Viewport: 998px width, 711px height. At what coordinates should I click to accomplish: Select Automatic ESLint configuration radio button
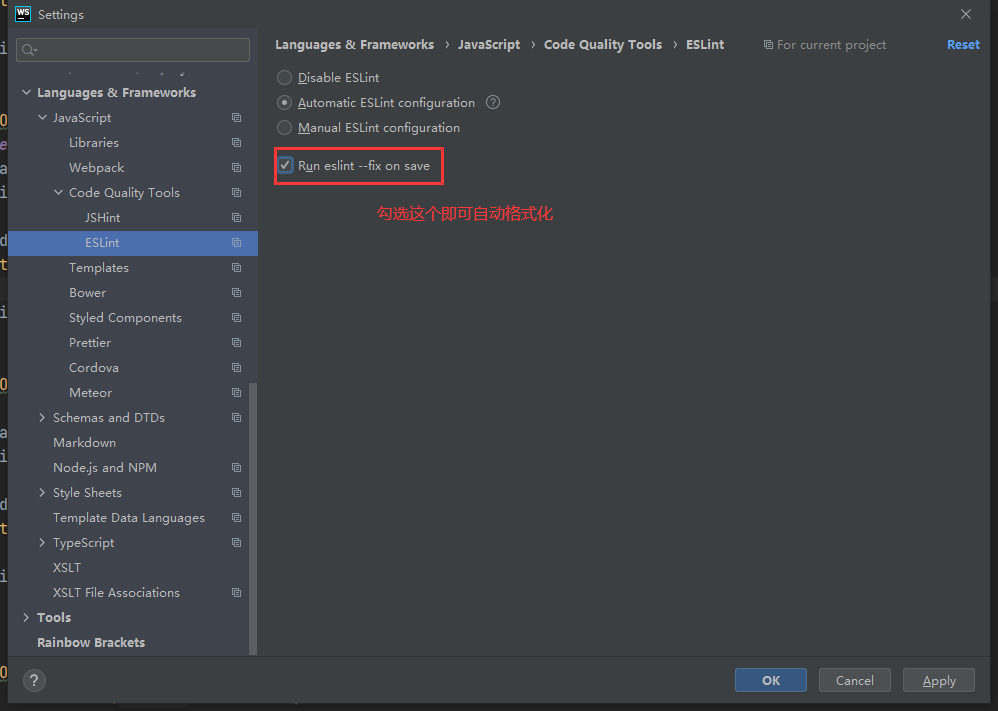(x=285, y=102)
